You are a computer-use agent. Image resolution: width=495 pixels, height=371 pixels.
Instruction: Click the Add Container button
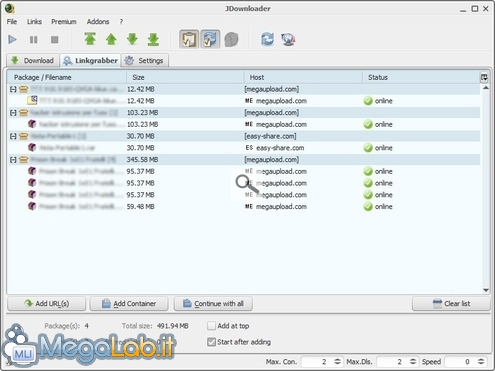[129, 304]
